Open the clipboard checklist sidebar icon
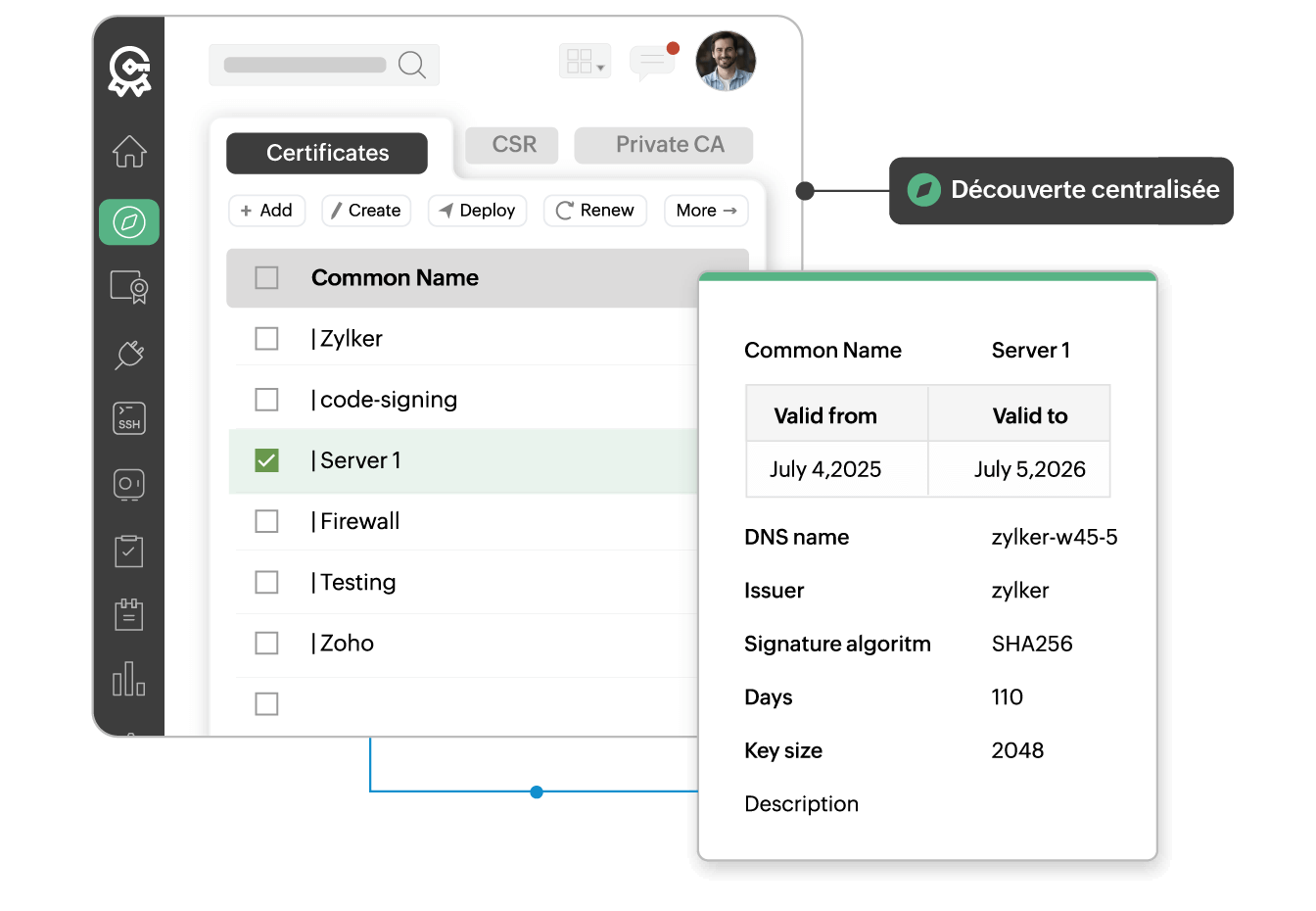This screenshot has height=911, width=1316. 129,551
